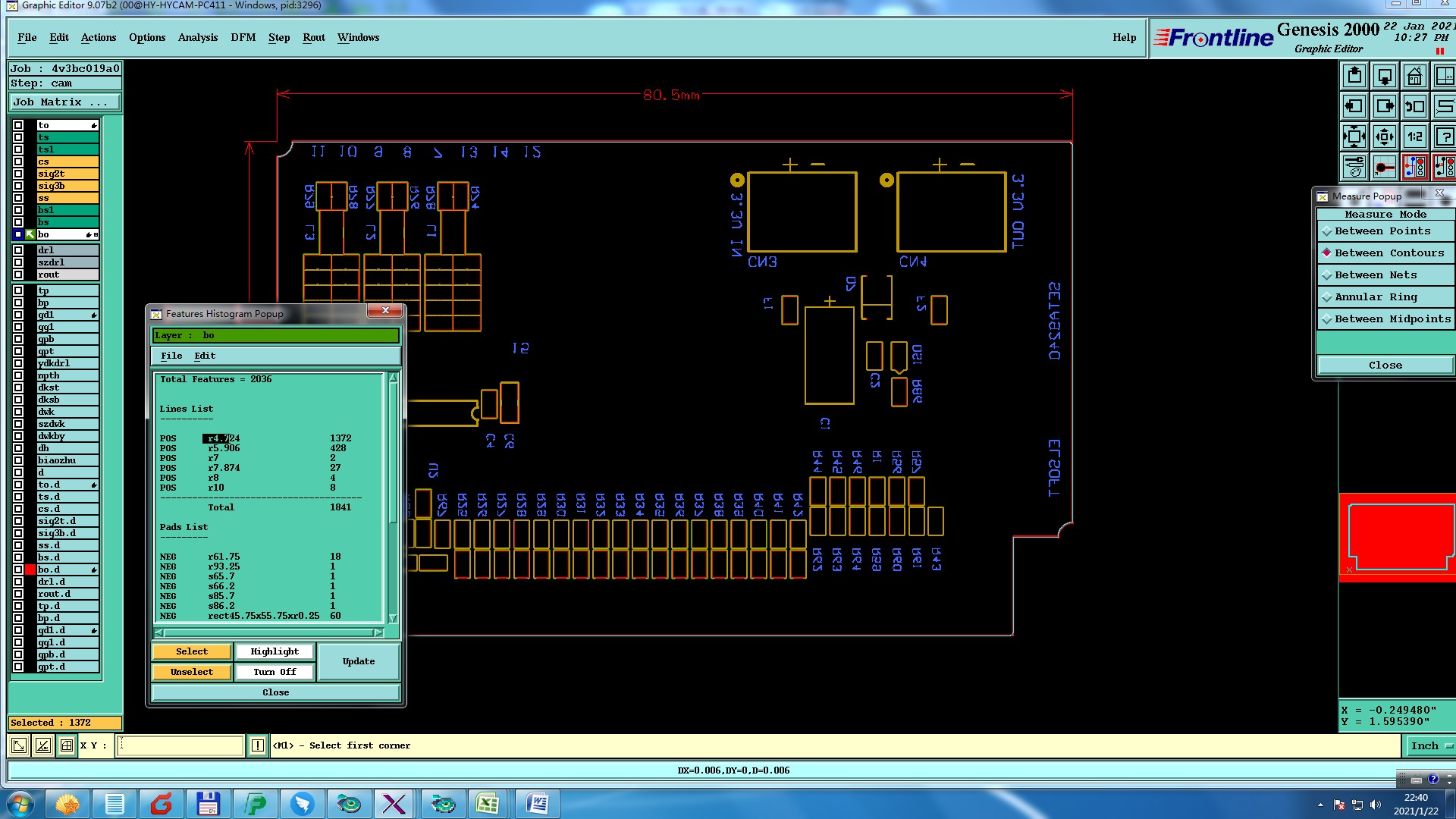Select Between Points measure mode
This screenshot has height=819, width=1456.
point(1385,231)
